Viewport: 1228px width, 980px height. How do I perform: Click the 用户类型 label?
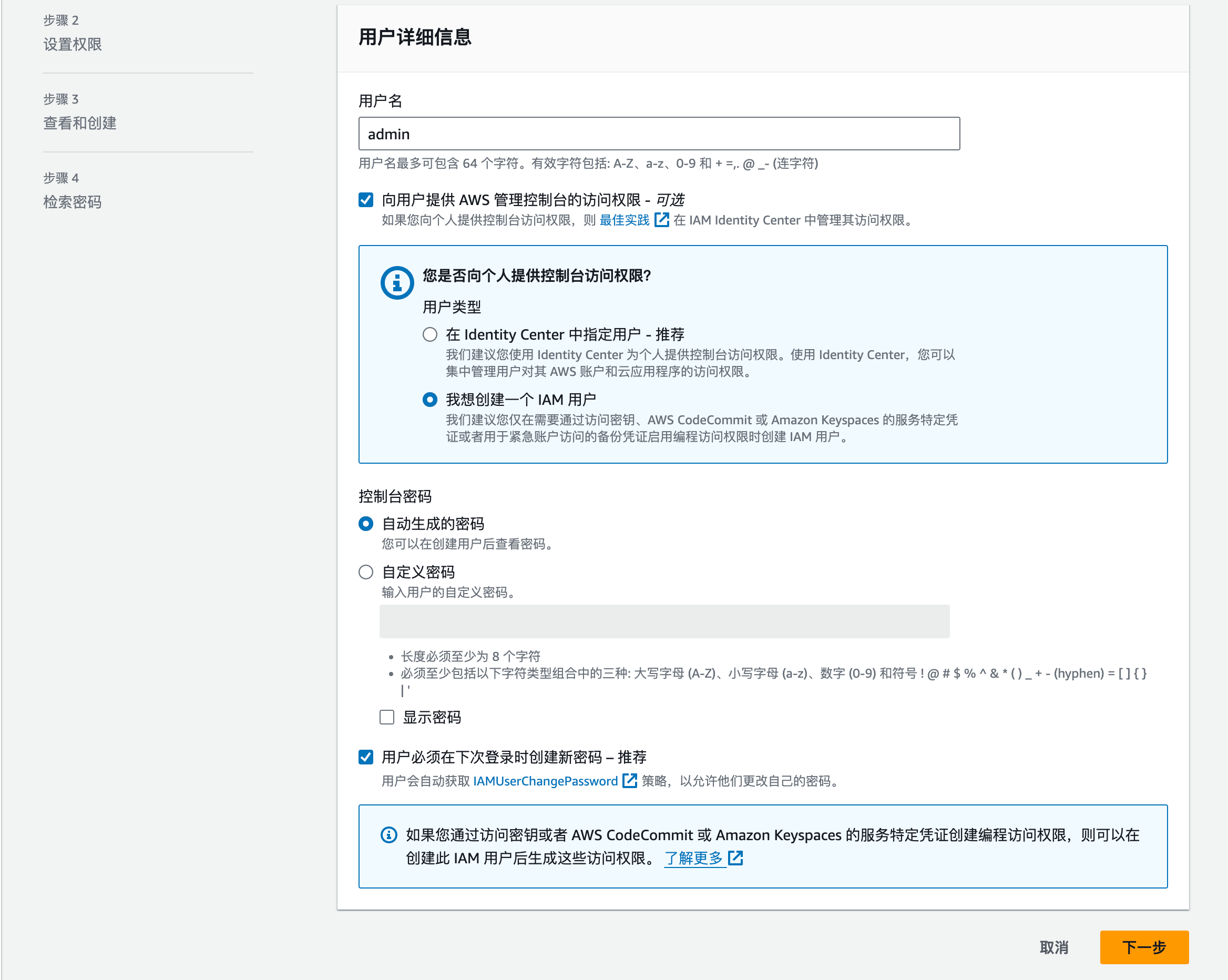coord(452,307)
